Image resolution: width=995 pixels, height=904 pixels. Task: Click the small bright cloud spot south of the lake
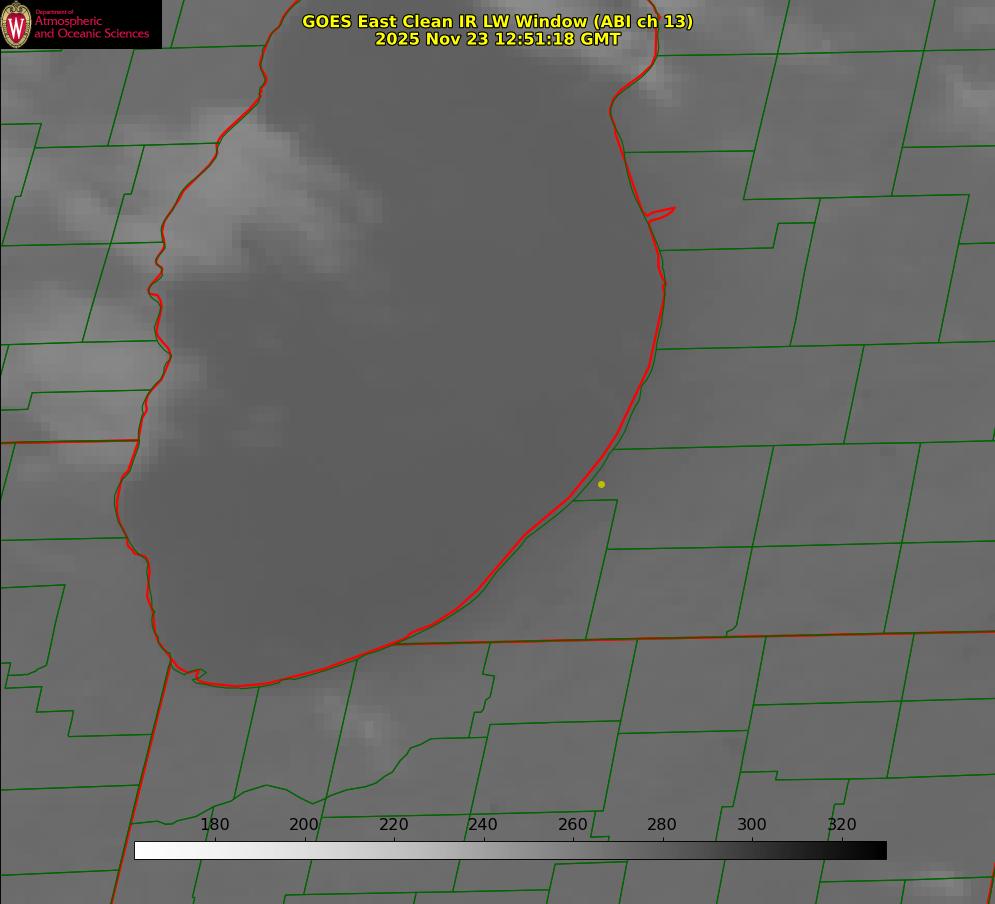click(x=370, y=727)
